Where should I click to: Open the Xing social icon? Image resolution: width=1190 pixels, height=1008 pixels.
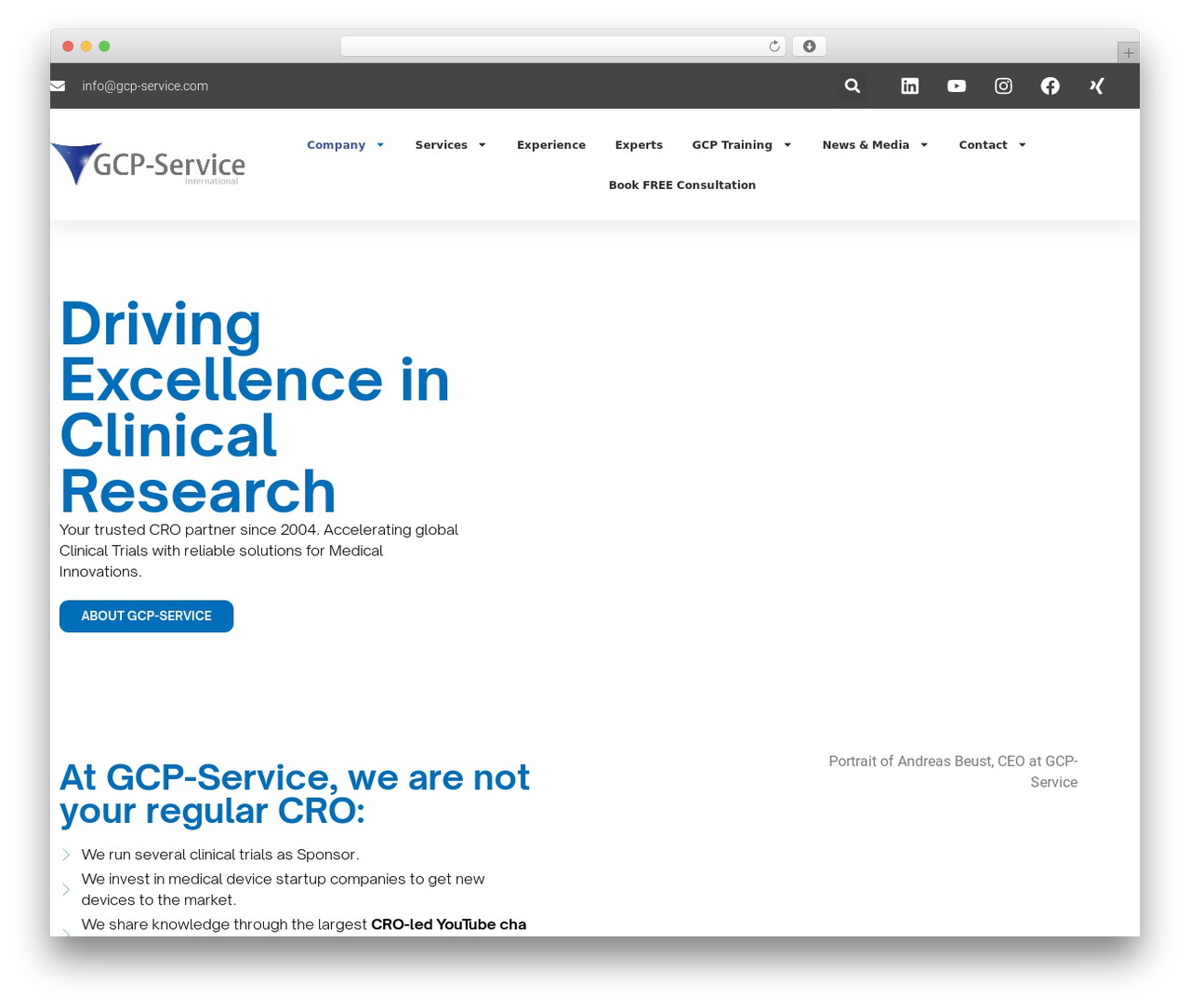coord(1097,86)
